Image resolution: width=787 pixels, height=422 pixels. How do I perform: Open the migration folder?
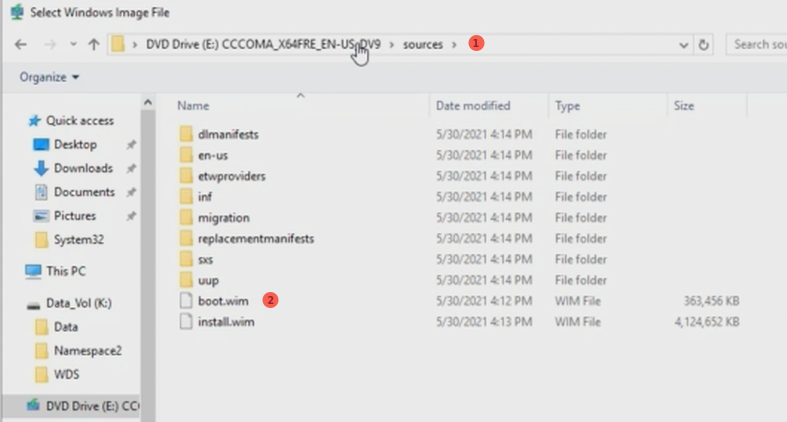coord(223,217)
